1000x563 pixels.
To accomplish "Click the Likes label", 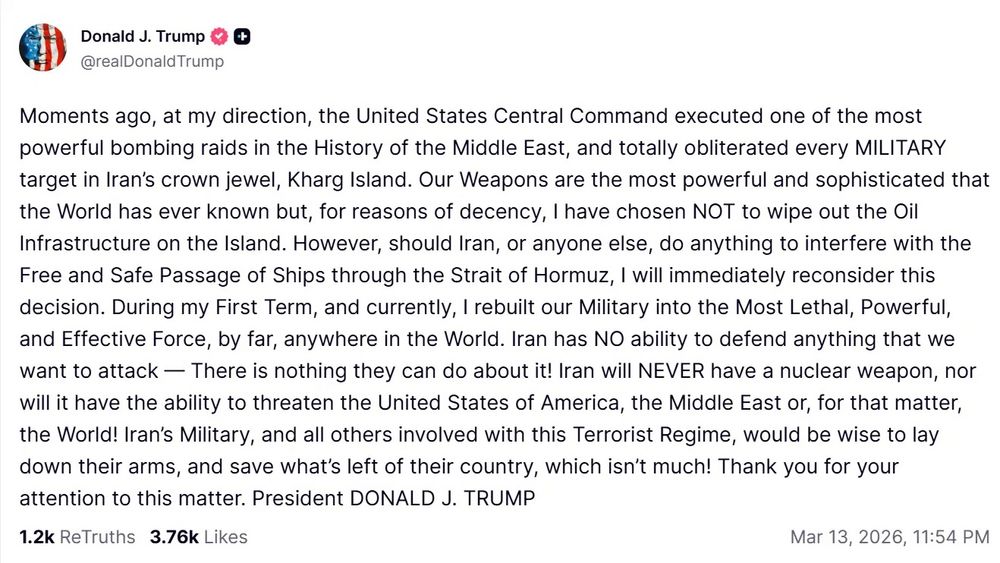I will (x=225, y=537).
